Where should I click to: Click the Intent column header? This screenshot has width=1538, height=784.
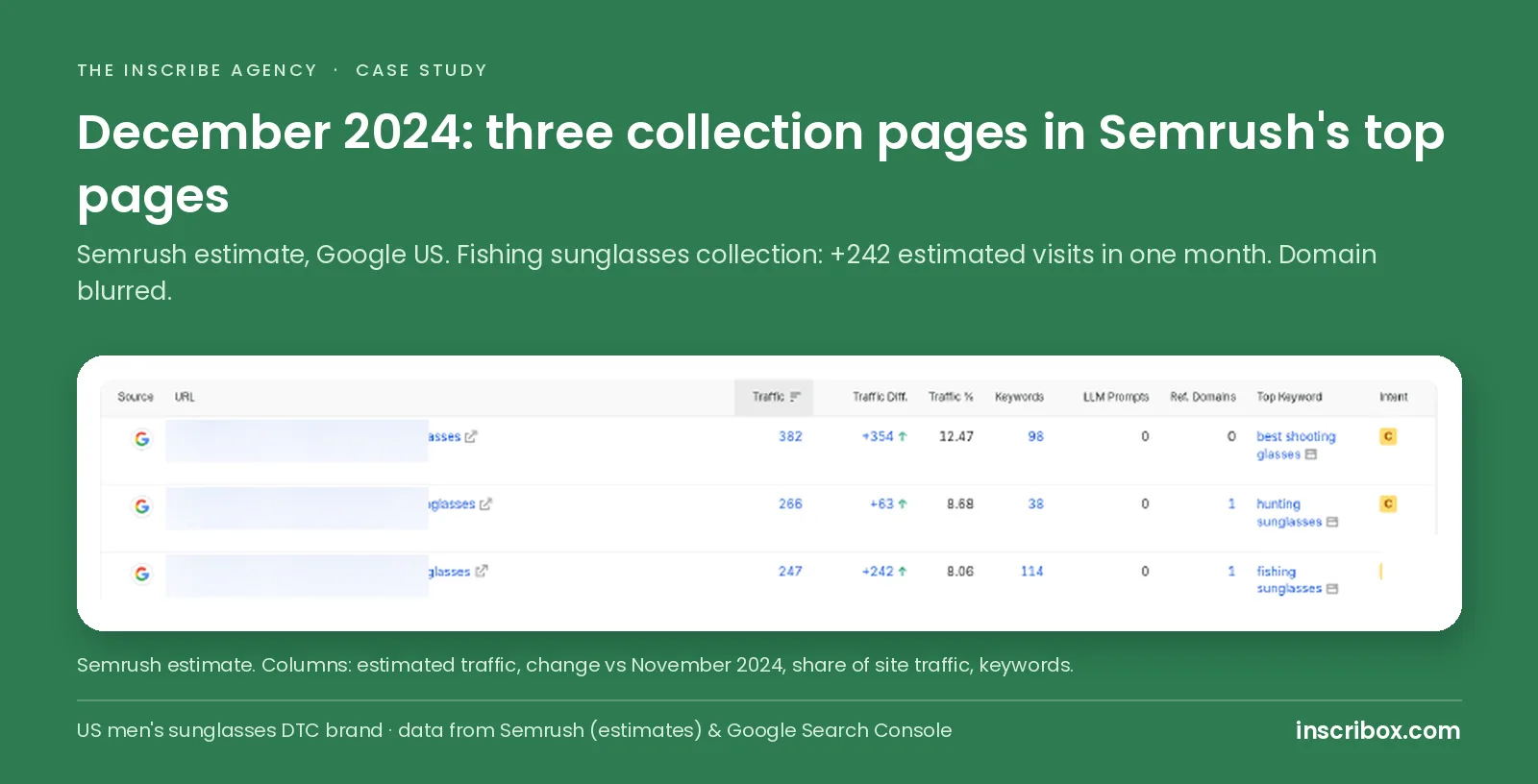pos(1394,397)
